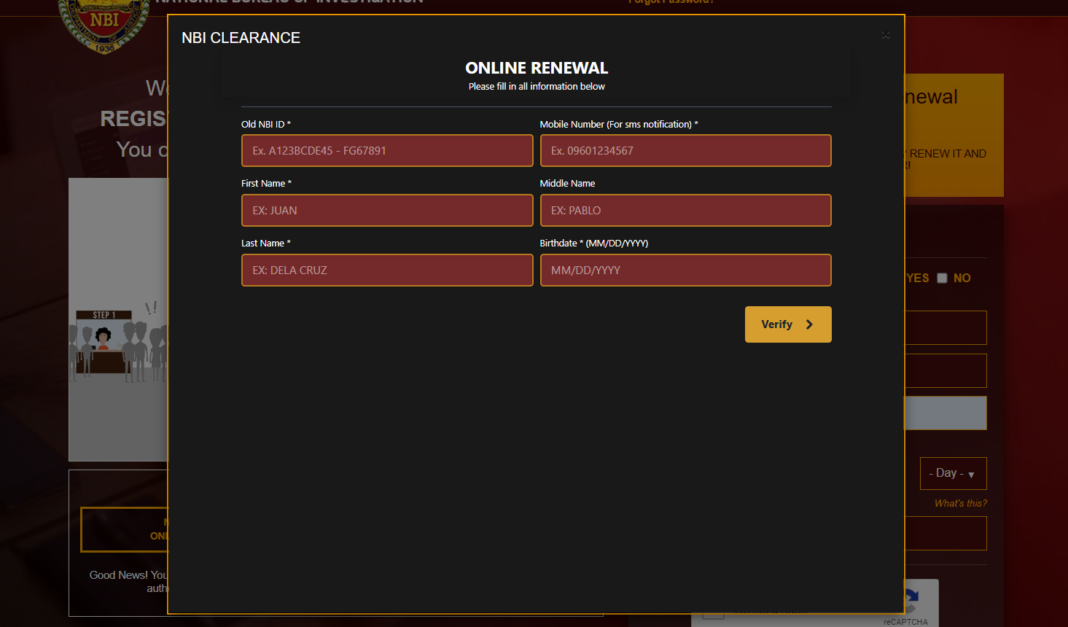Viewport: 1068px width, 627px height.
Task: Click the gold-outlined button below the illustration
Action: coord(124,529)
